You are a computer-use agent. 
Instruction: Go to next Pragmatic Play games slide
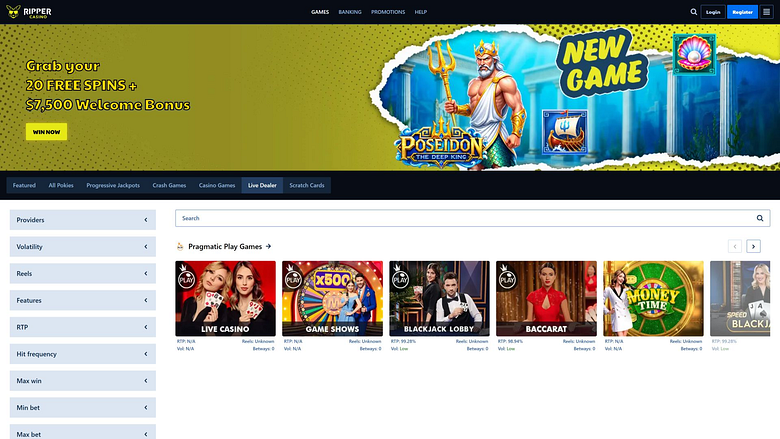[x=753, y=246]
